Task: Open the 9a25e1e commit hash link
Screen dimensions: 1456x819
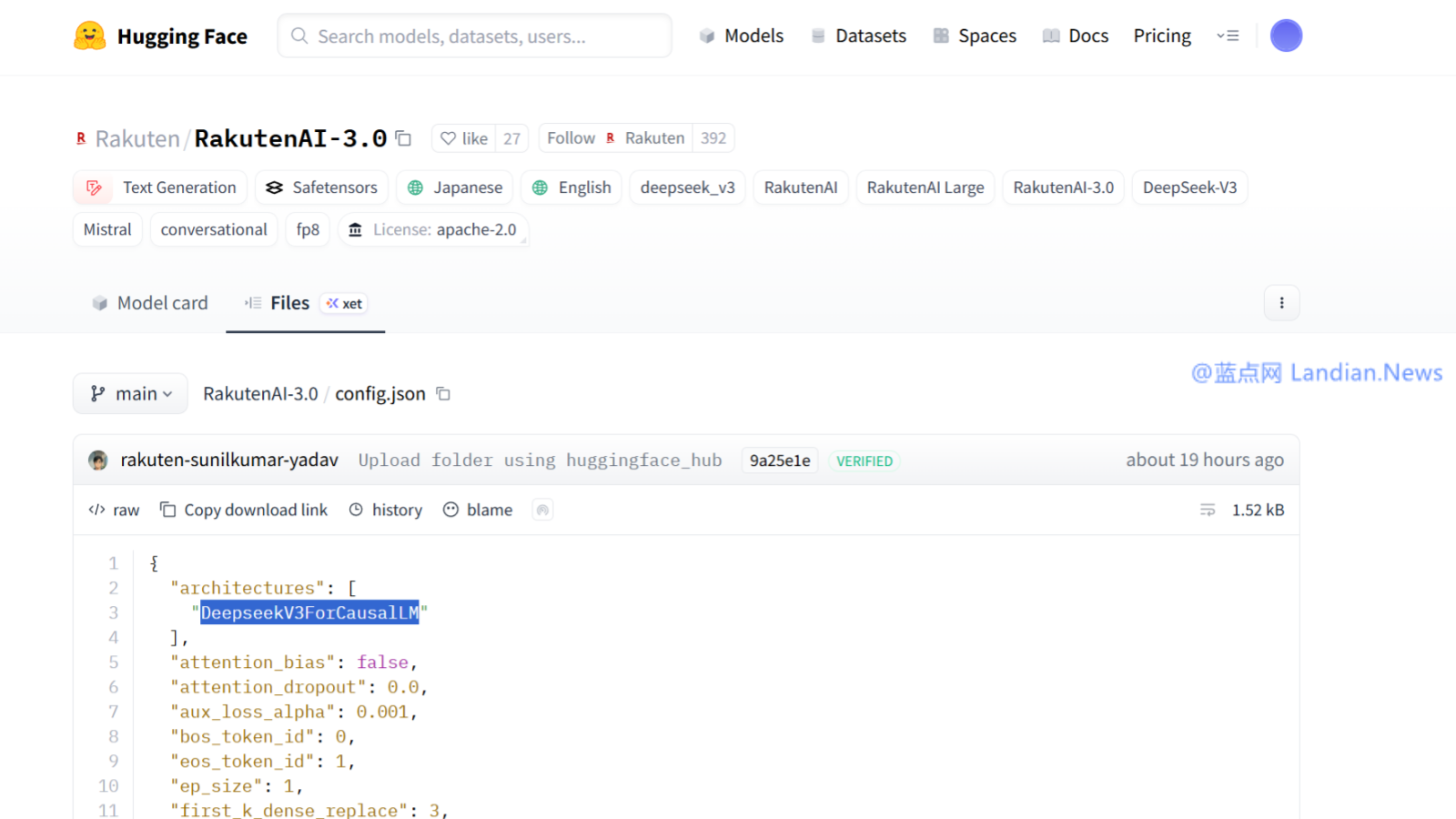Action: (x=779, y=461)
